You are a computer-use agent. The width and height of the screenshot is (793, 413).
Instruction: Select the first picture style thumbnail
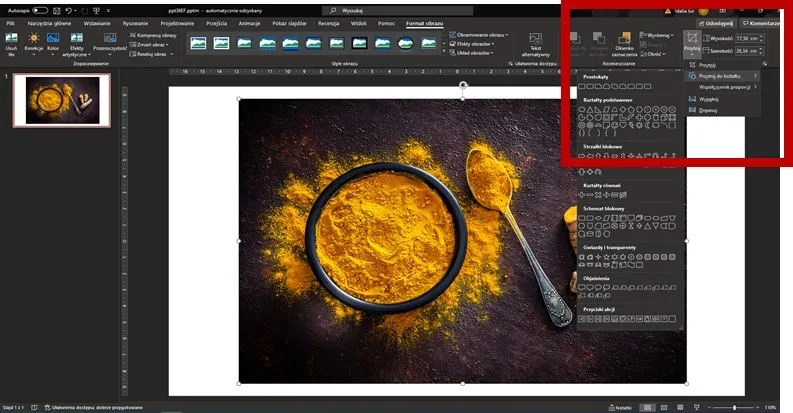(x=198, y=43)
